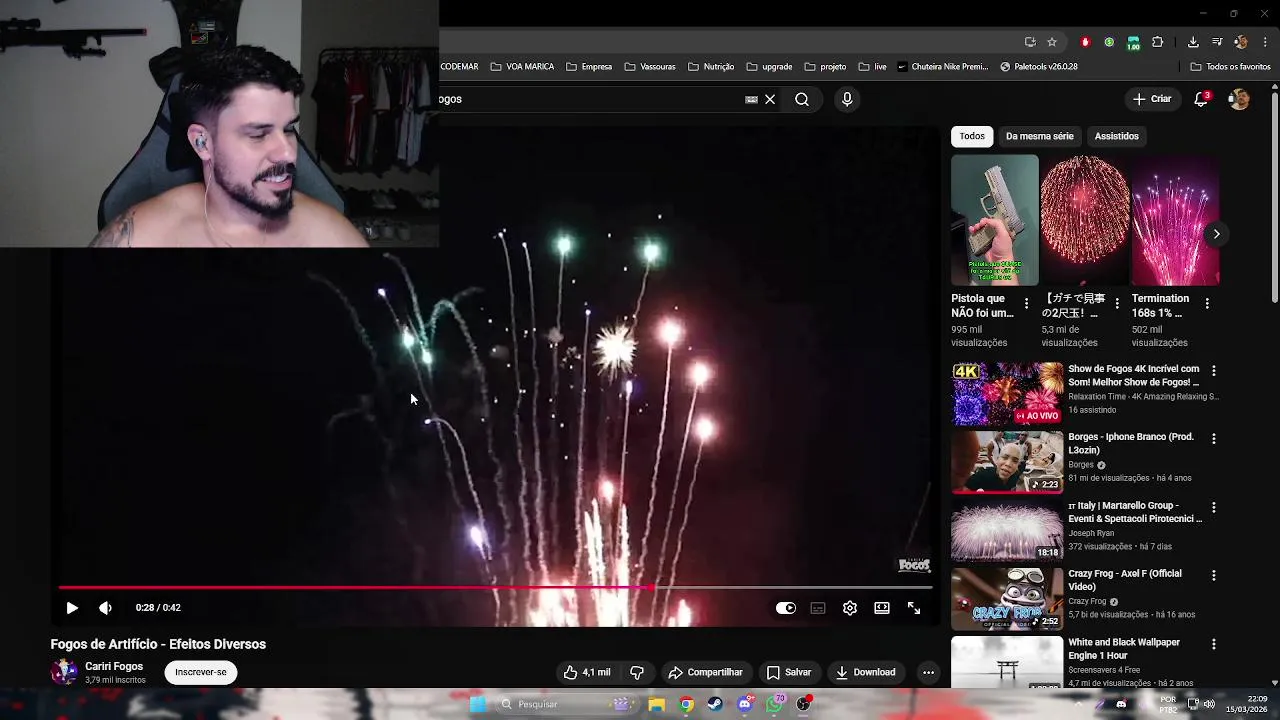
Task: Open the Pistola que NÃO foi short thumbnail
Action: [x=995, y=220]
